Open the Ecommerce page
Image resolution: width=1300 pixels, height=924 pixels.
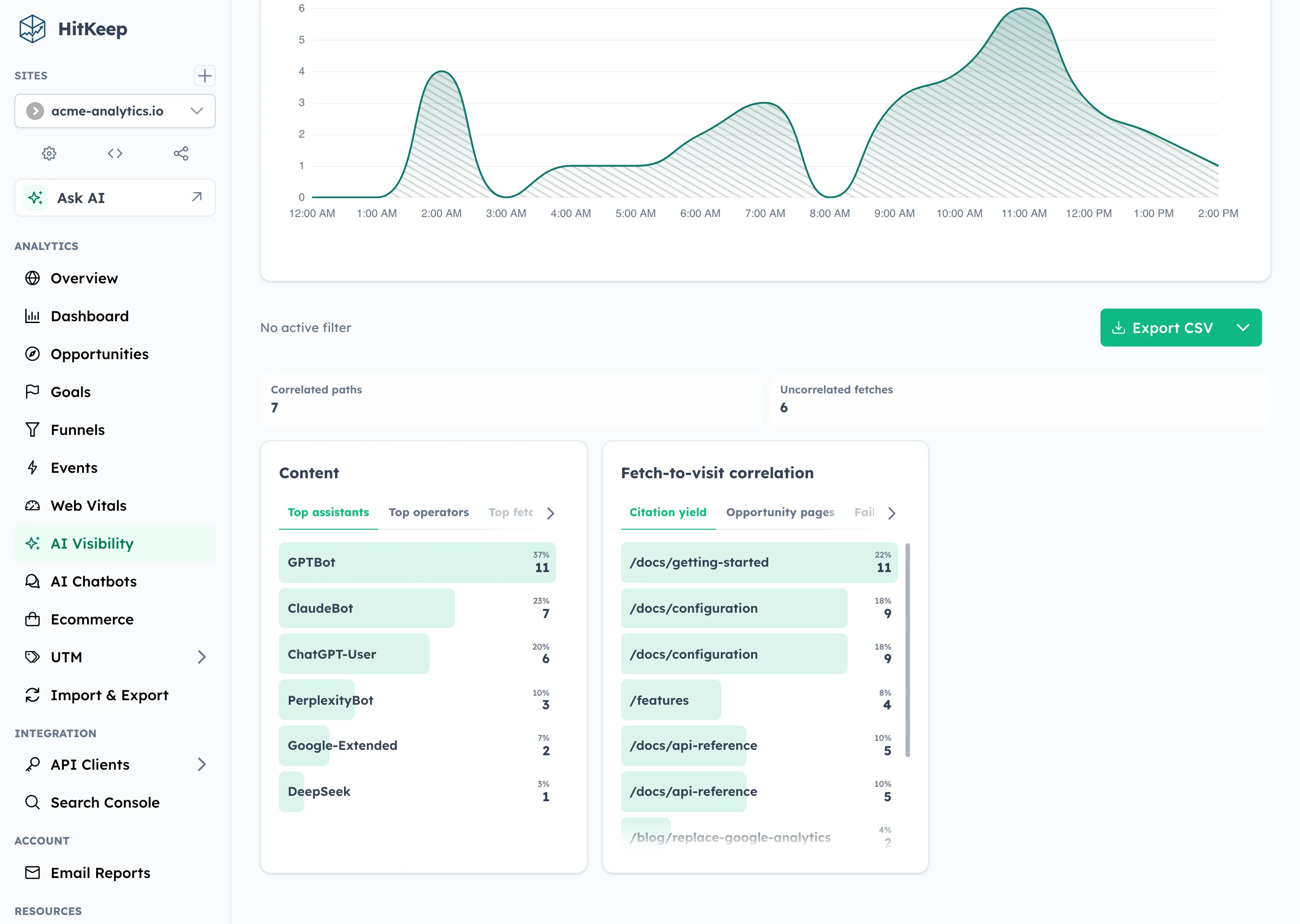coord(115,619)
